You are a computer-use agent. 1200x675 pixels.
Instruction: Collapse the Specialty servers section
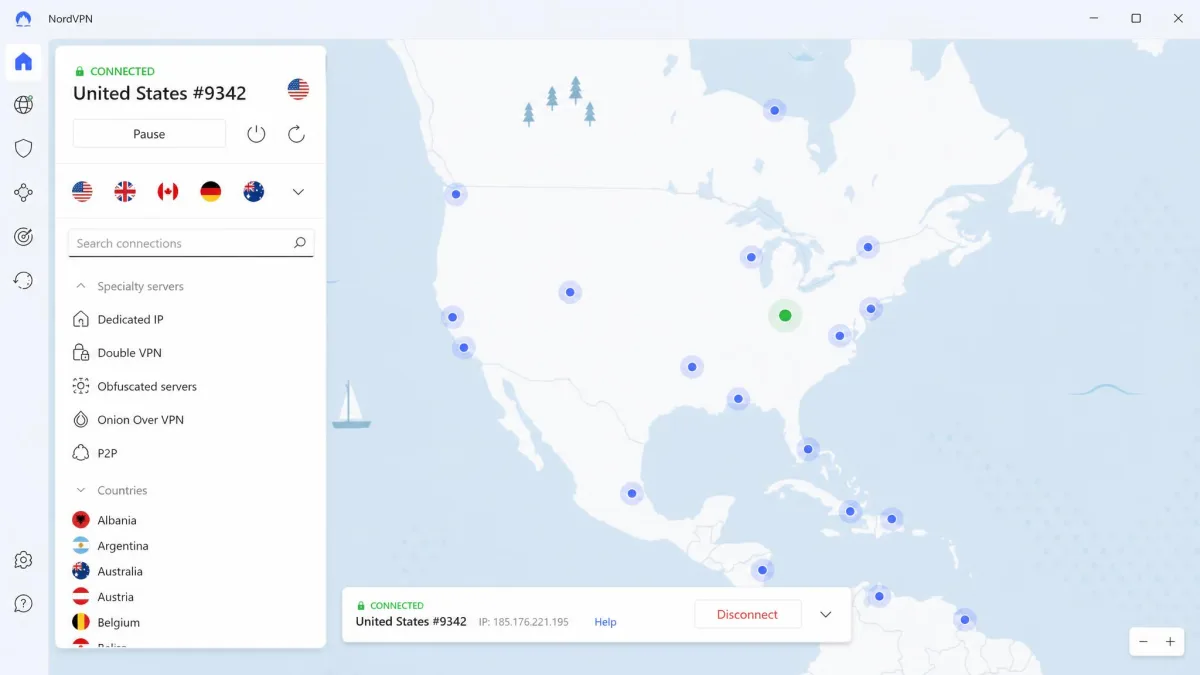tap(81, 286)
